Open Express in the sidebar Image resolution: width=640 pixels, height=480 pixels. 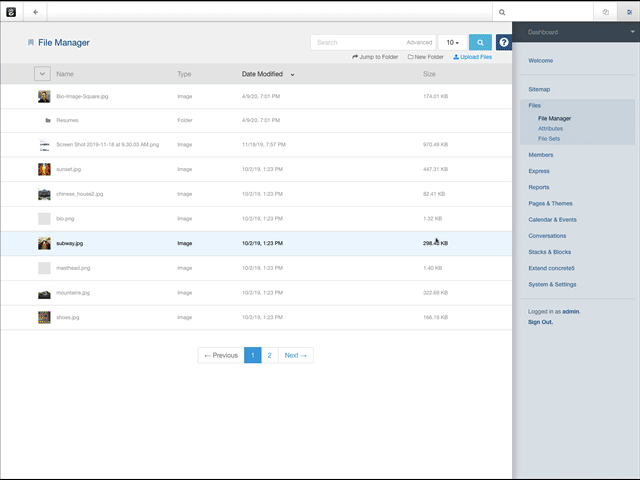point(539,171)
